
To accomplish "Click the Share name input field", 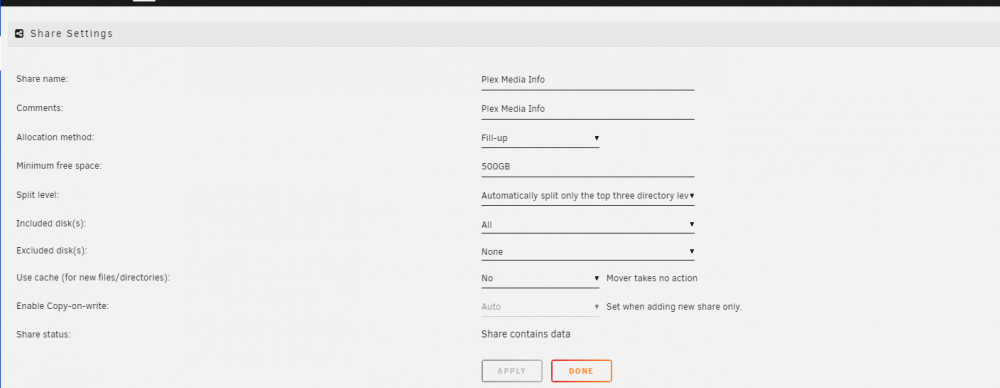I will pos(587,80).
